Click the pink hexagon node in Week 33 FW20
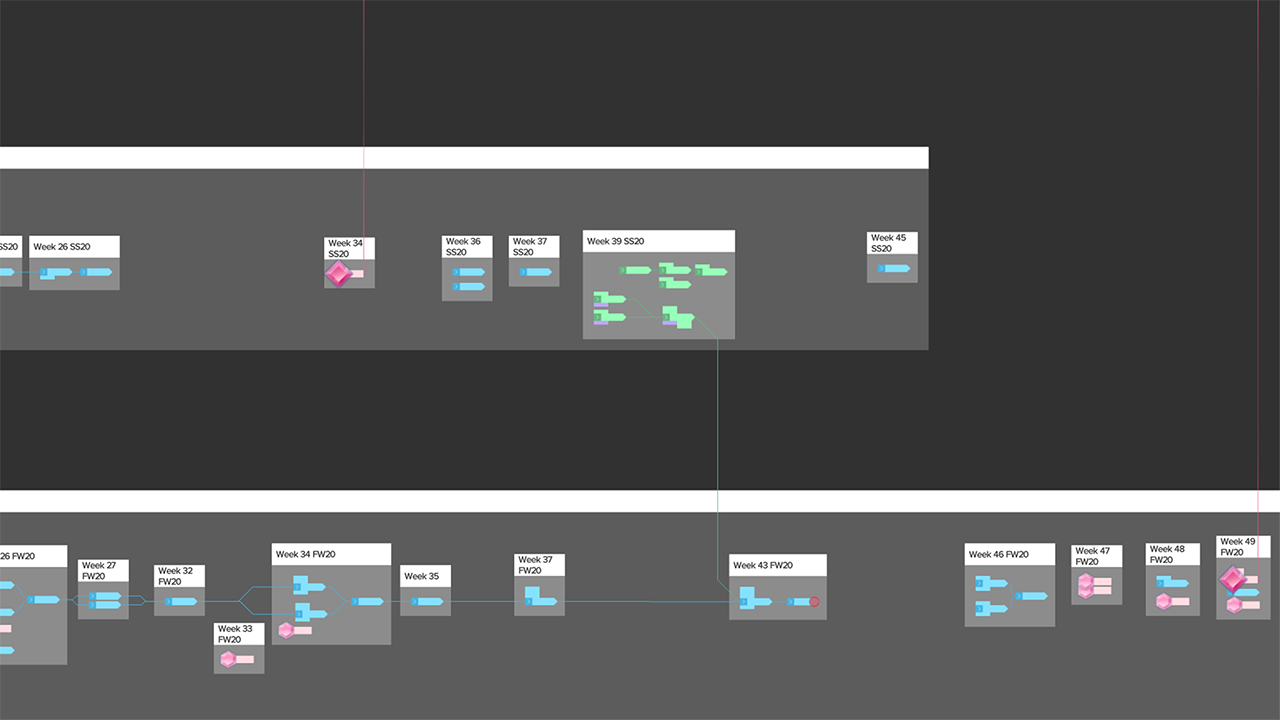The height and width of the screenshot is (720, 1280). [228, 659]
